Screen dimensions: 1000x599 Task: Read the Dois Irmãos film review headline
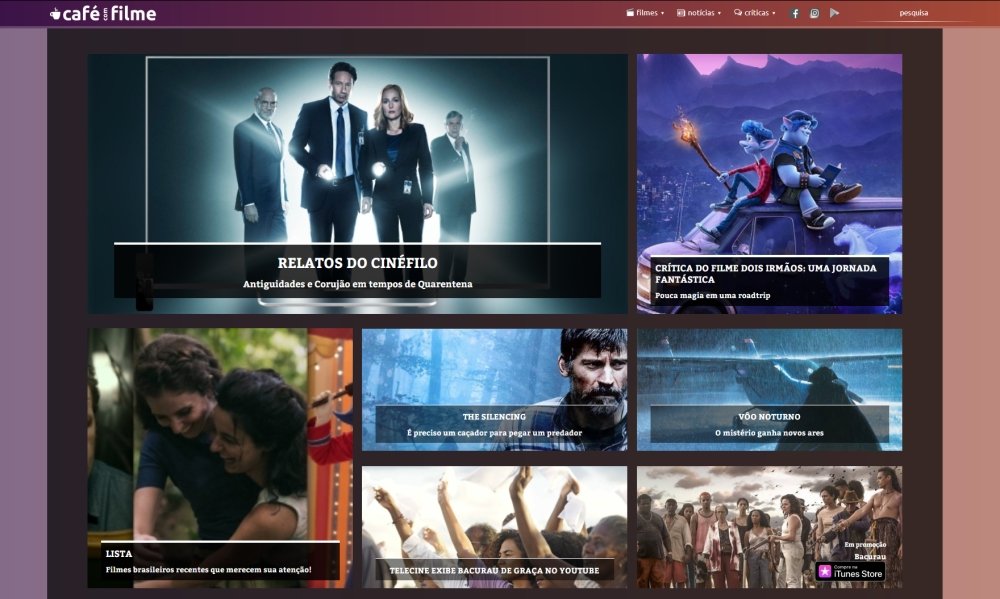(766, 273)
